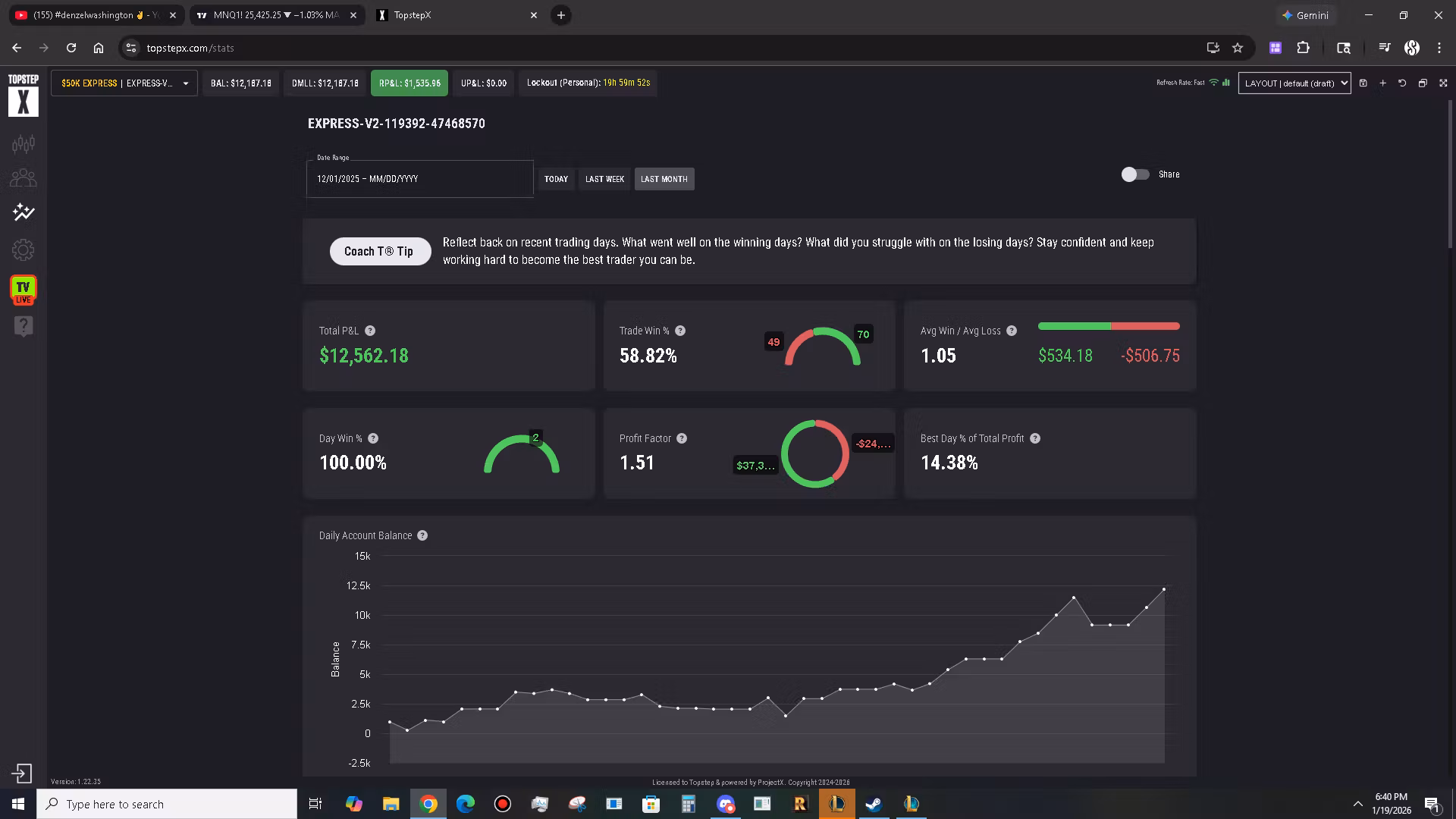1456x819 pixels.
Task: Click the RP&L $1,535.96 indicator
Action: coord(409,83)
